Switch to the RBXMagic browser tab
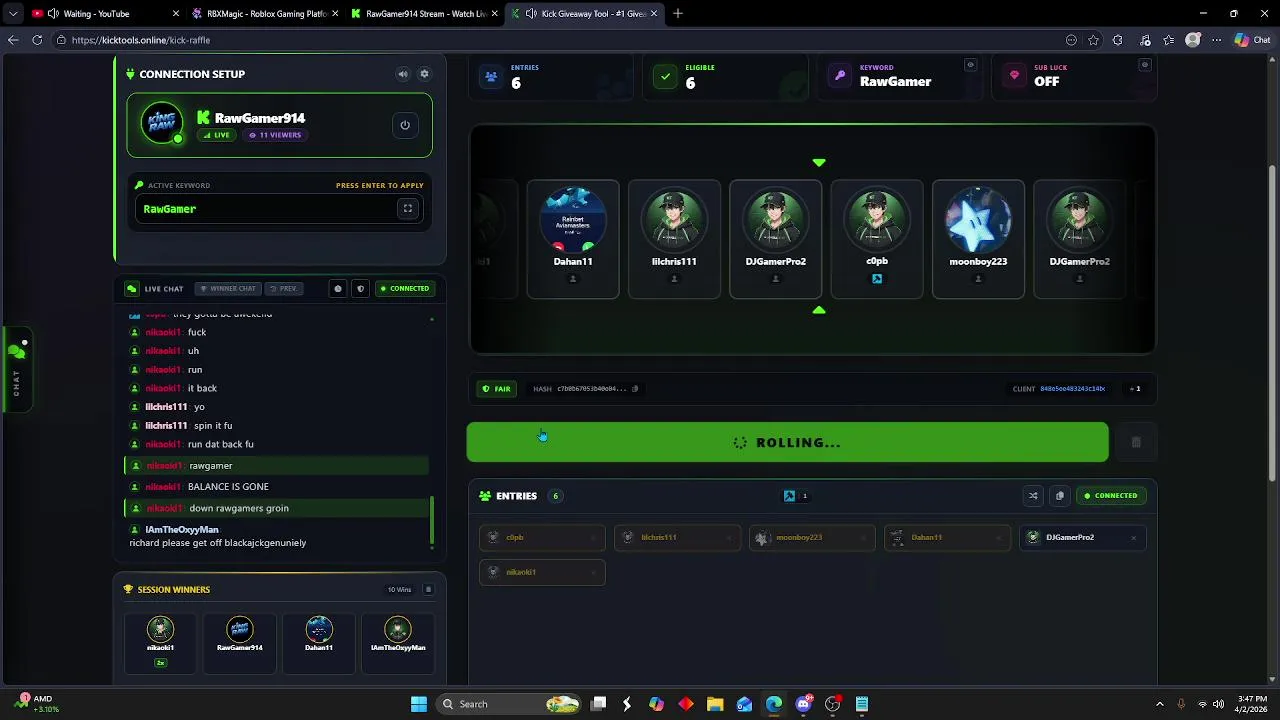The height and width of the screenshot is (720, 1280). (264, 14)
